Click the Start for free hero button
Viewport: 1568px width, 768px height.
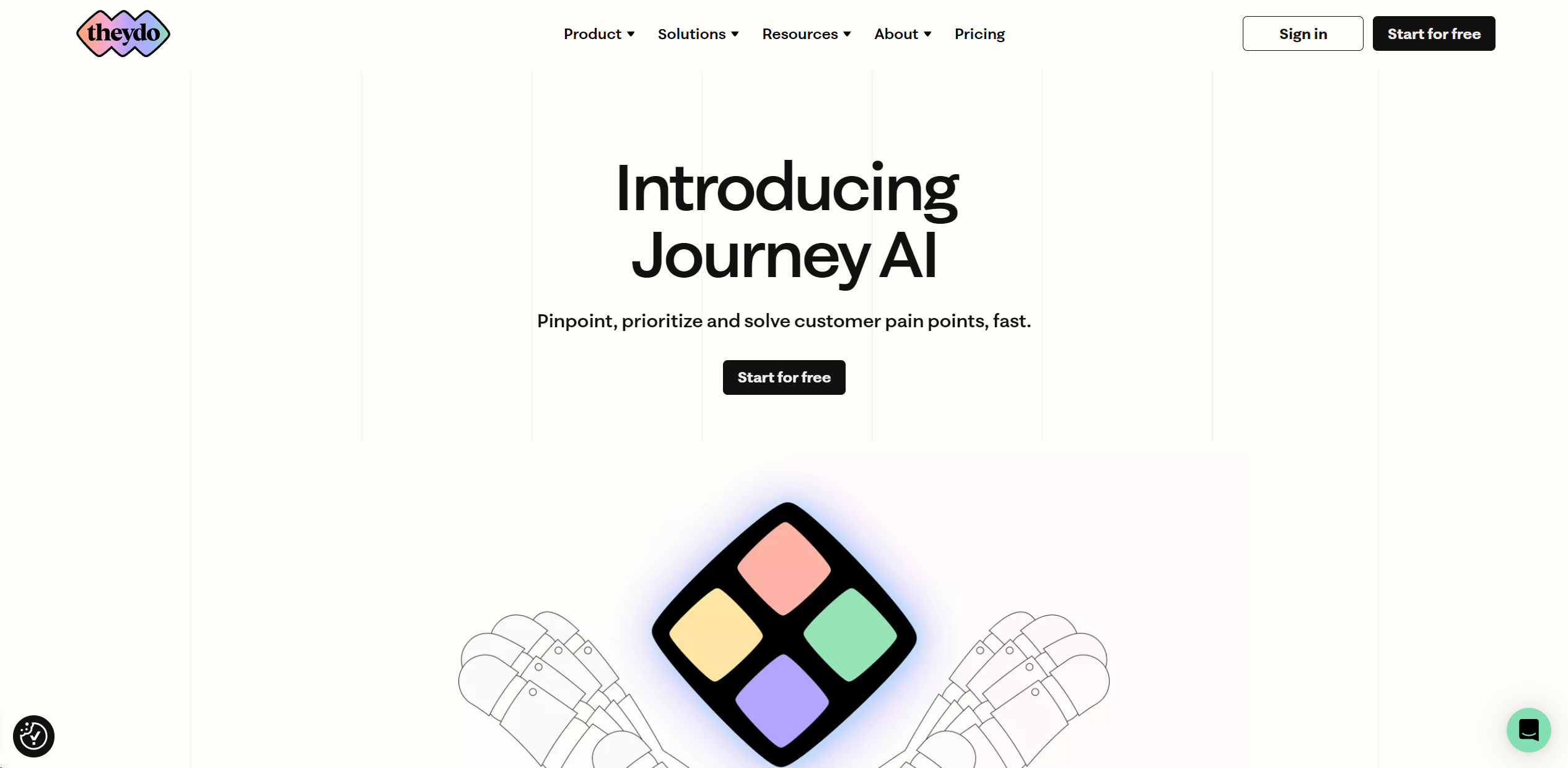pos(784,377)
